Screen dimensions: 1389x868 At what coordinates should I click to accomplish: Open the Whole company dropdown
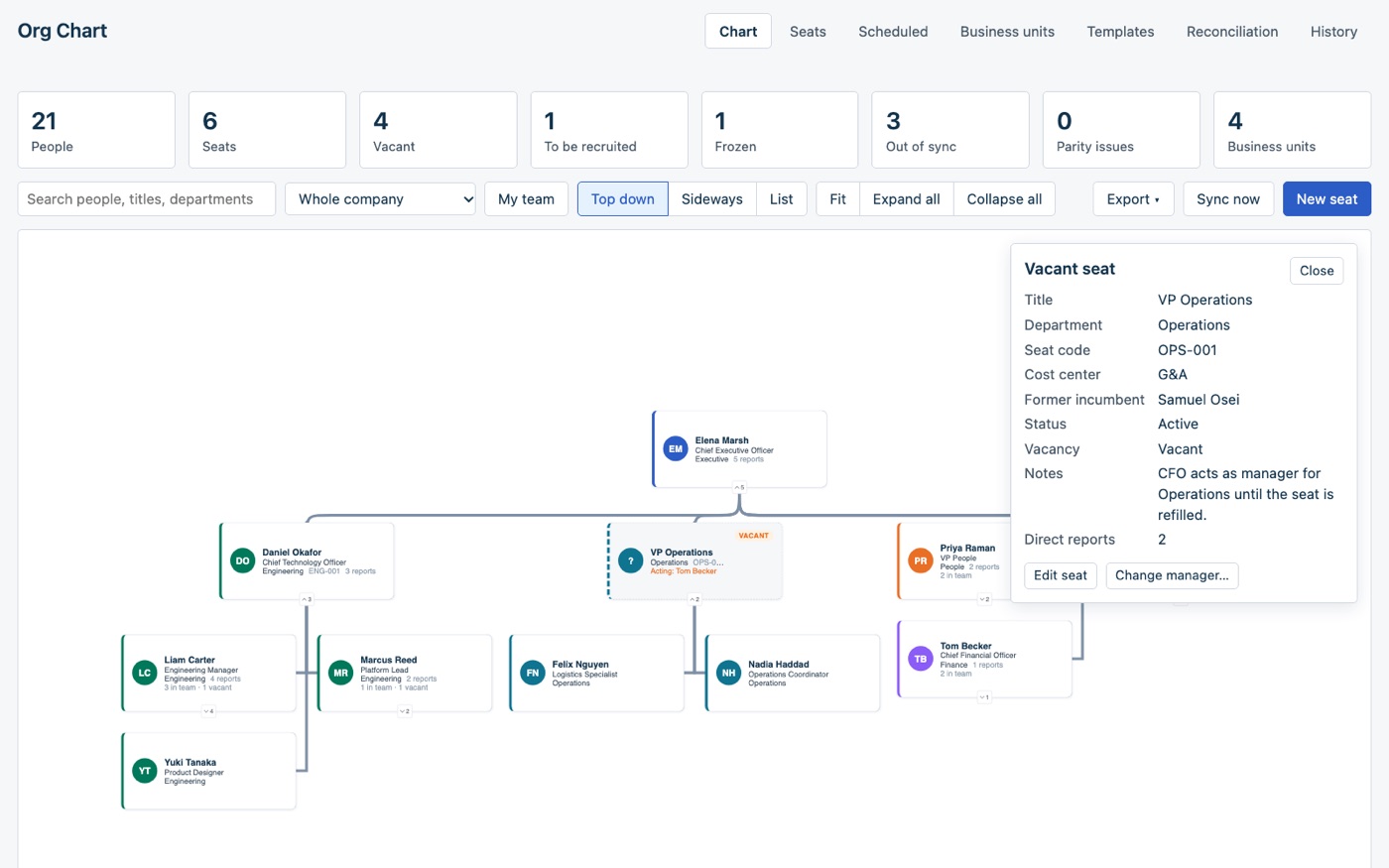(380, 199)
